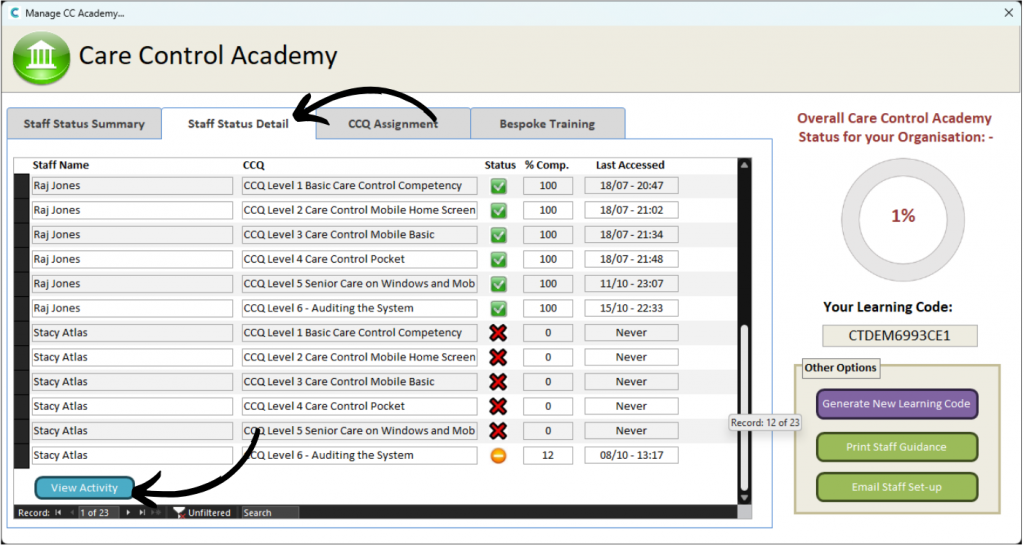The height and width of the screenshot is (545, 1024).
Task: Click the 12 percent complete value
Action: (548, 456)
